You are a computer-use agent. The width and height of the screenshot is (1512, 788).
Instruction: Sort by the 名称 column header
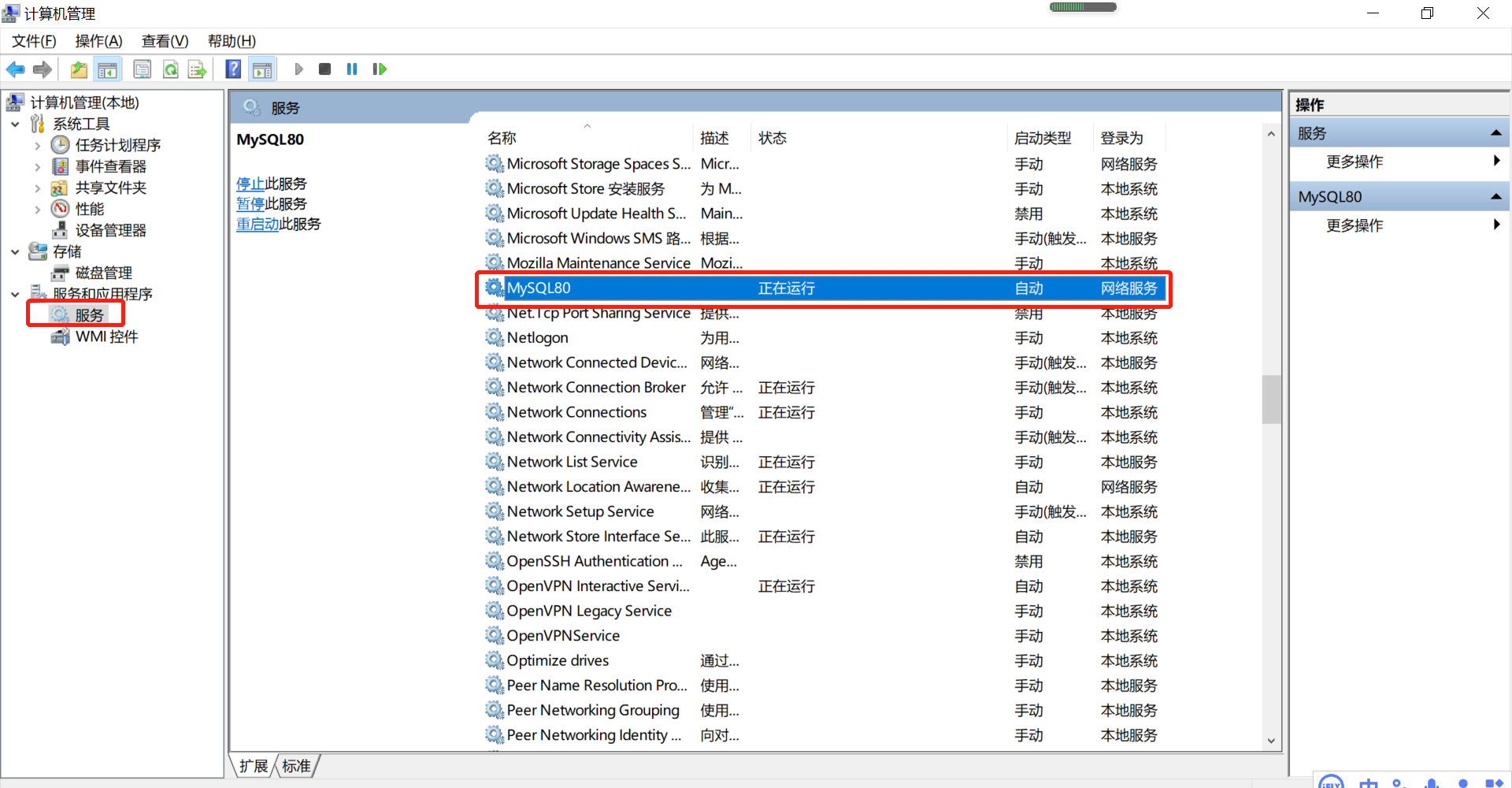[x=587, y=138]
